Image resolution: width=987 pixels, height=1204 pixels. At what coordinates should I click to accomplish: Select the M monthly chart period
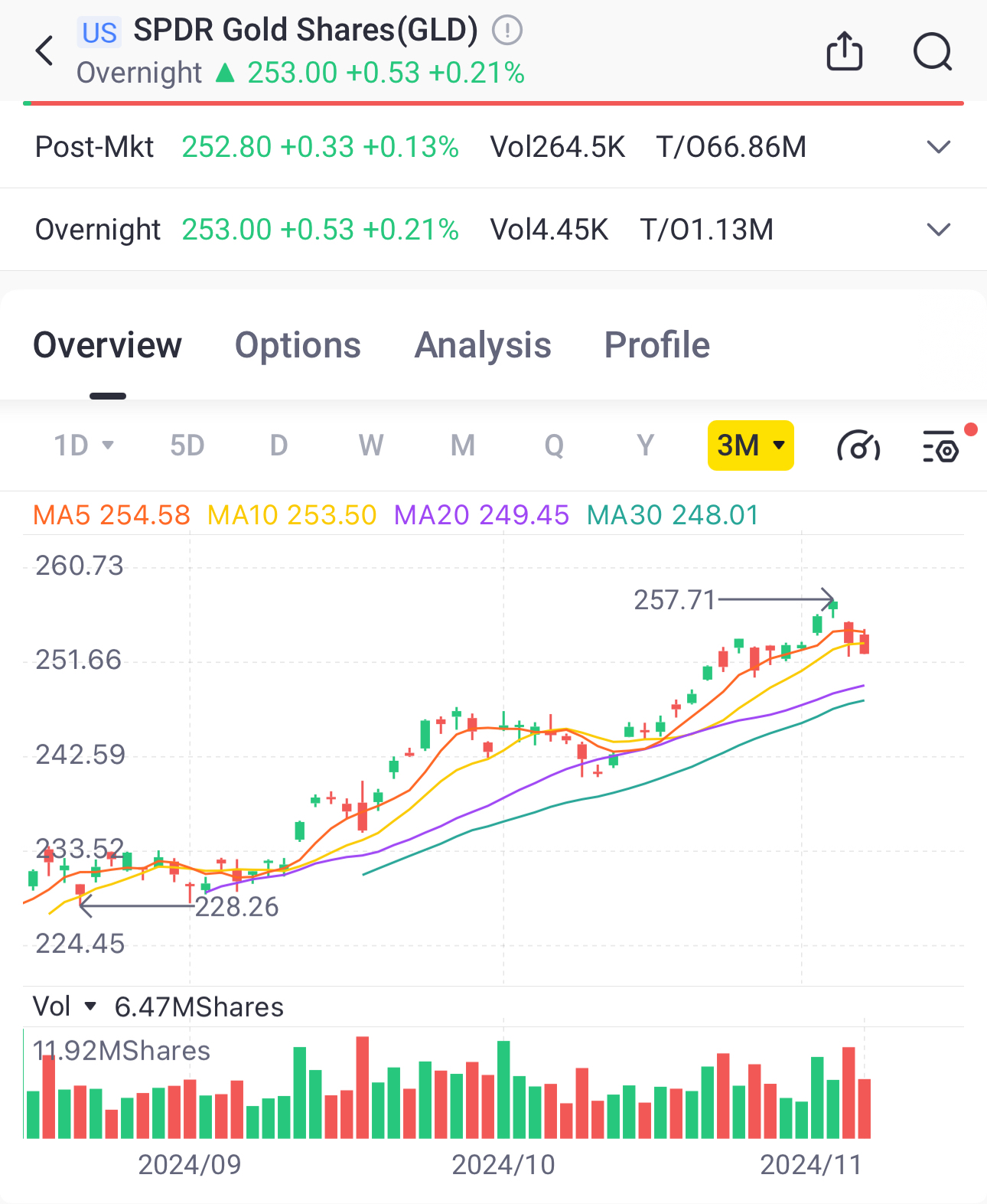pos(463,445)
